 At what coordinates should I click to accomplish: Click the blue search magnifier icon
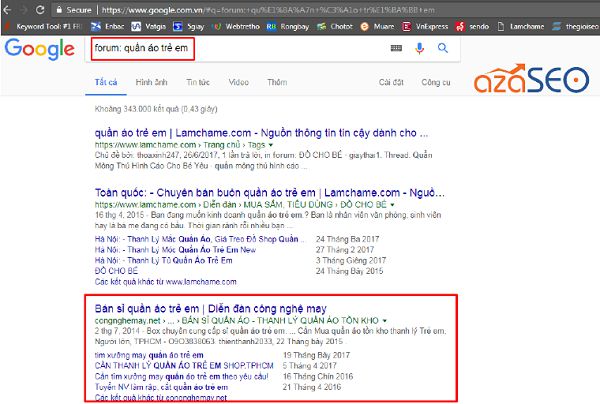[442, 48]
